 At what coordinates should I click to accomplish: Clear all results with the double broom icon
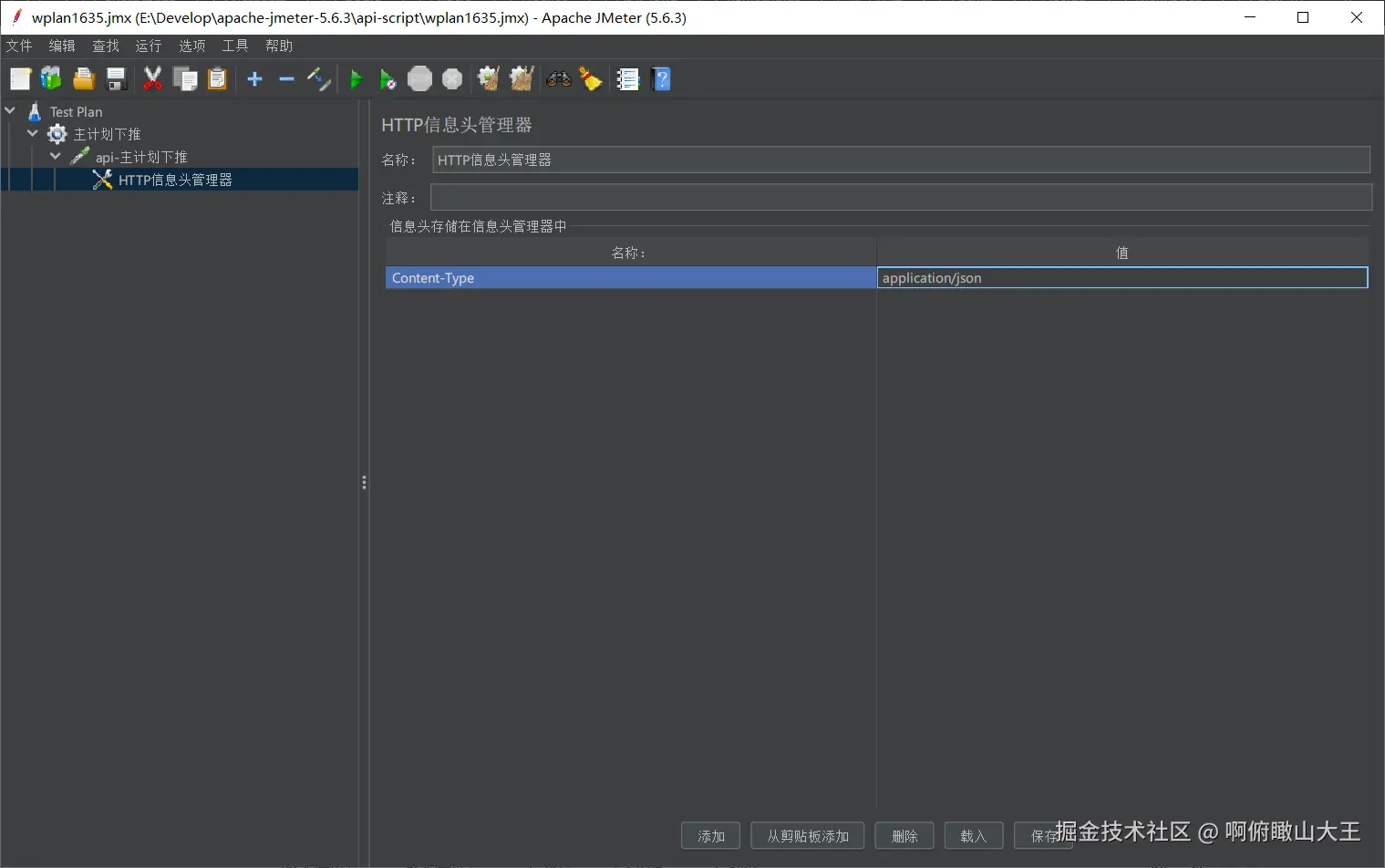click(x=522, y=79)
